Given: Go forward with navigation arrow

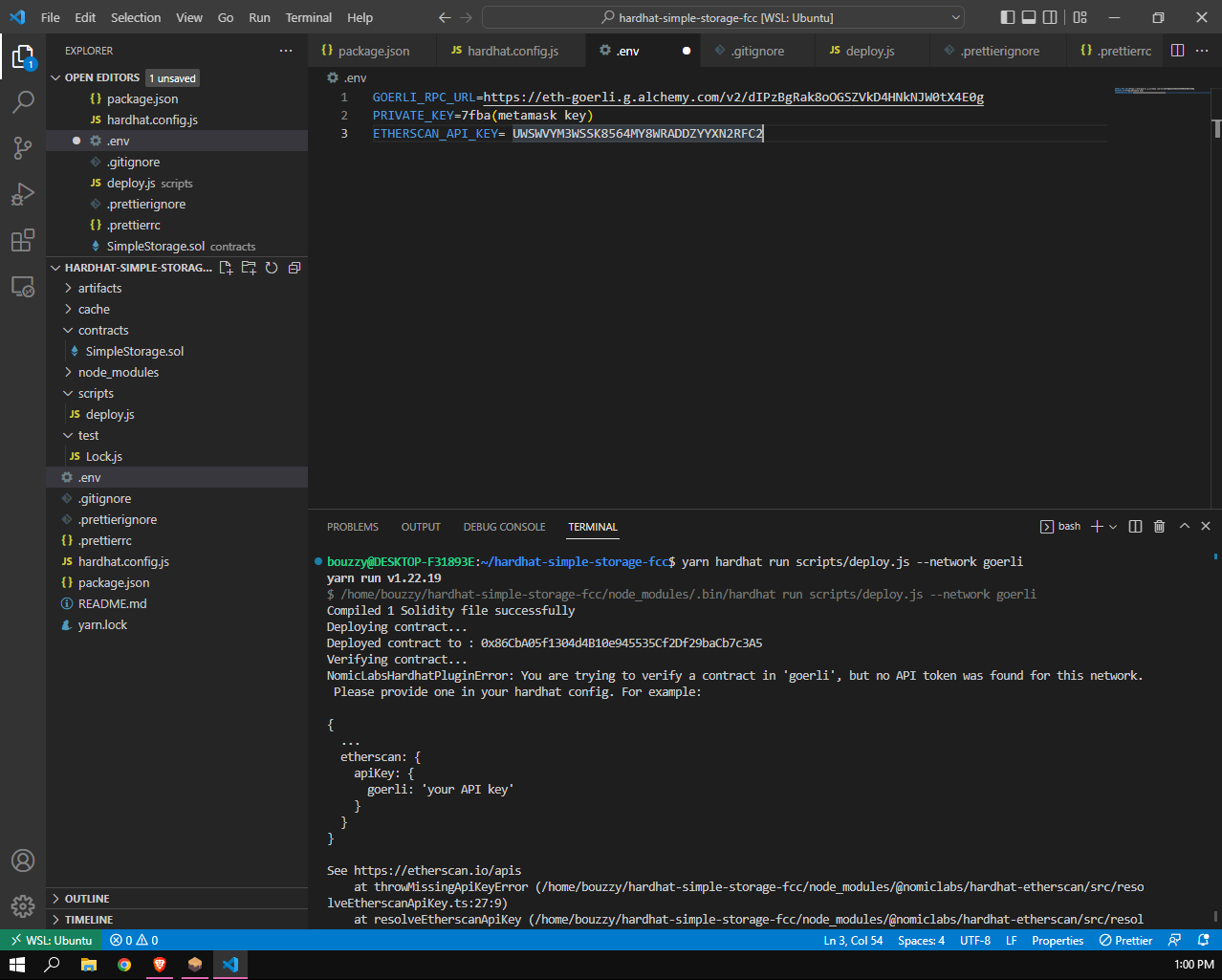Looking at the screenshot, I should coord(466,17).
